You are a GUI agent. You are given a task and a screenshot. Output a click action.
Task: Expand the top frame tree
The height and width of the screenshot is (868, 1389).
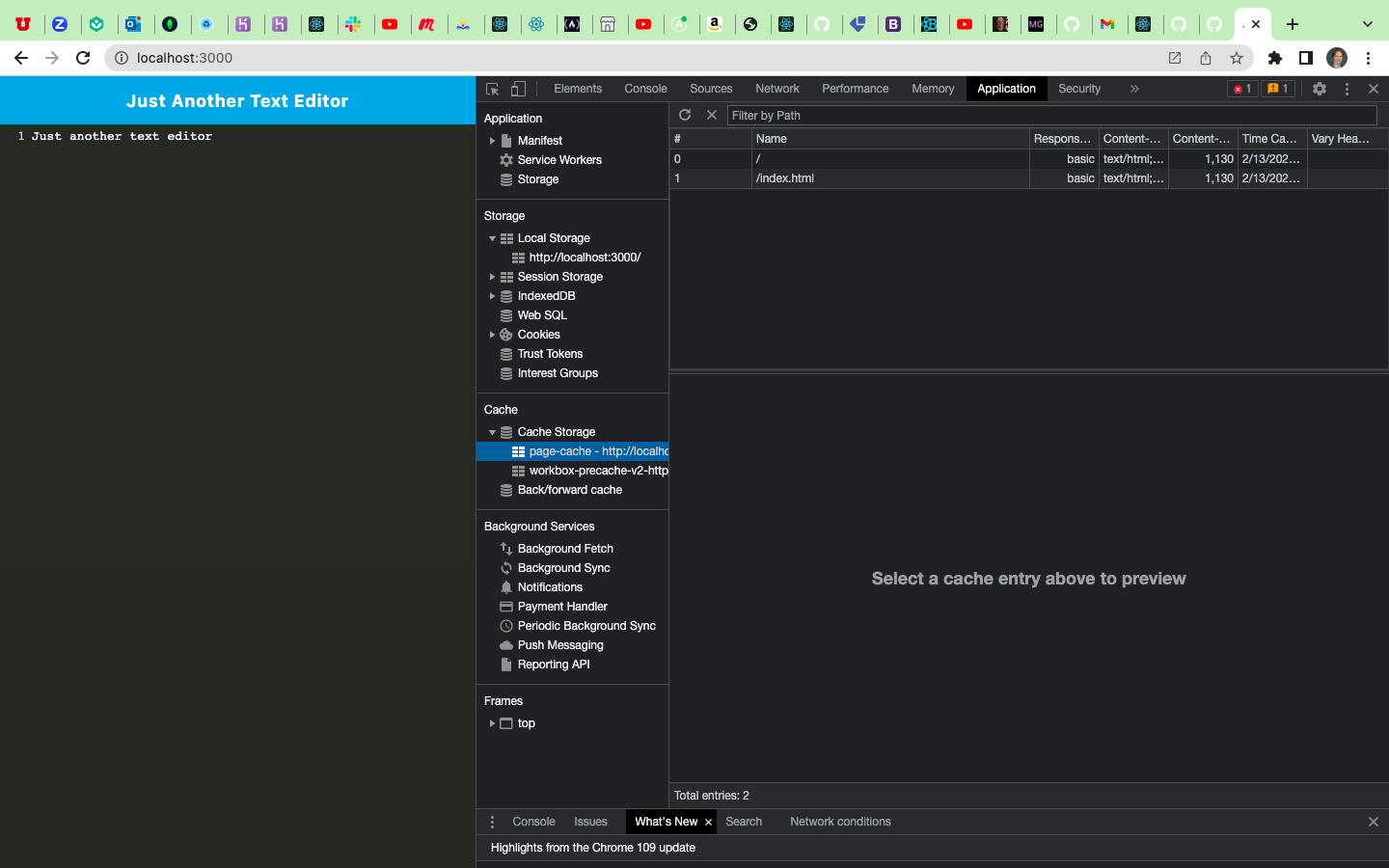[x=492, y=723]
